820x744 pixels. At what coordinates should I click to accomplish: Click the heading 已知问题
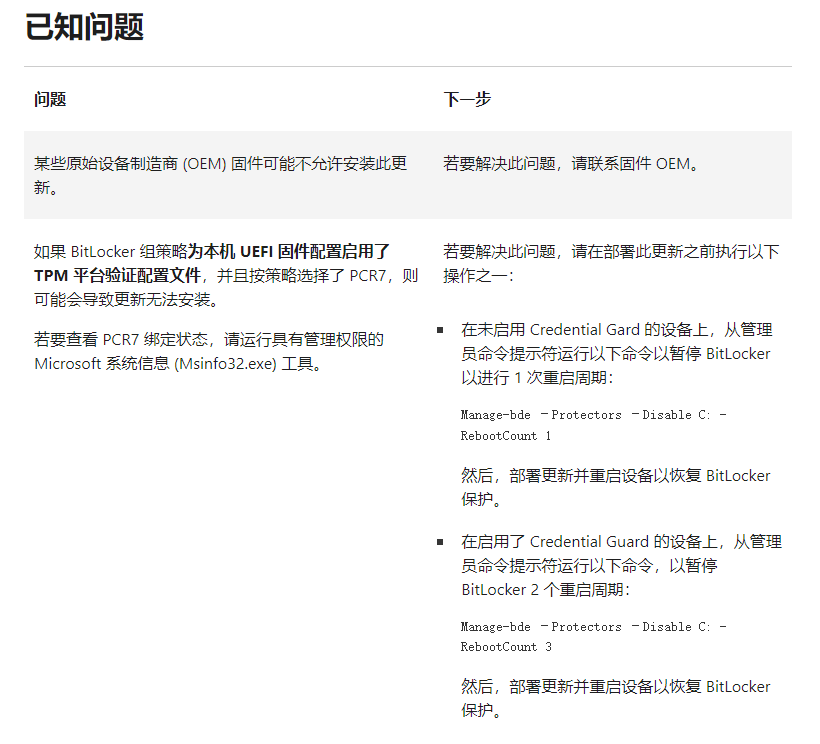click(84, 27)
